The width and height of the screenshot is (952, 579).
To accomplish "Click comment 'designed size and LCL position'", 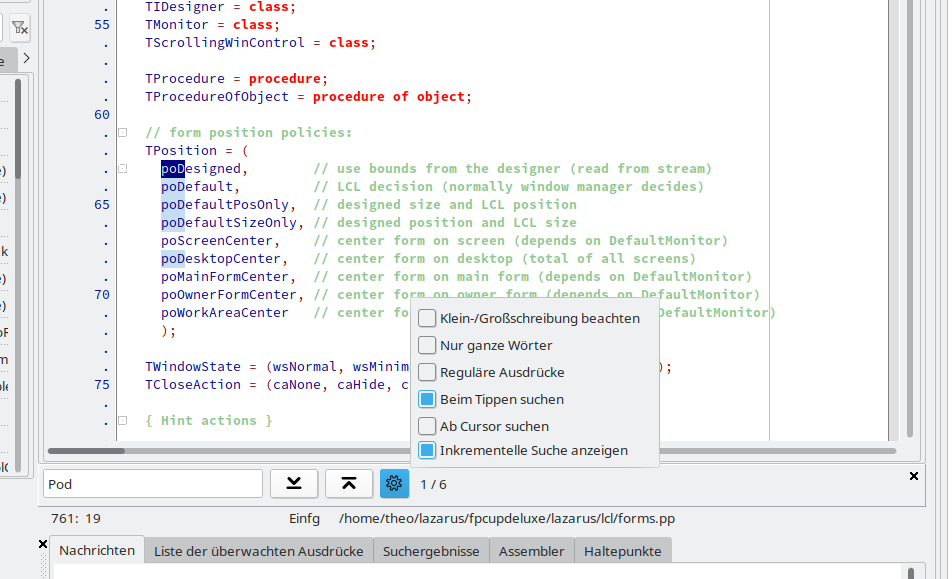I will pyautogui.click(x=457, y=205).
